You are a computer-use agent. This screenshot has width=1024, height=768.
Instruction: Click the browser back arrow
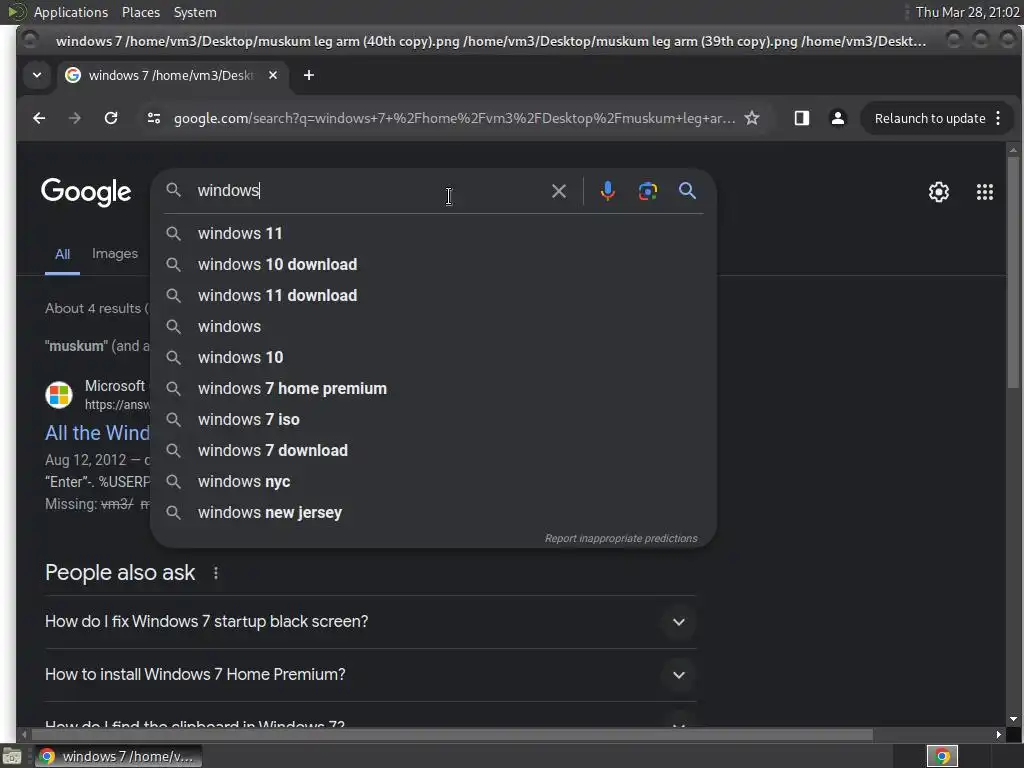click(39, 118)
